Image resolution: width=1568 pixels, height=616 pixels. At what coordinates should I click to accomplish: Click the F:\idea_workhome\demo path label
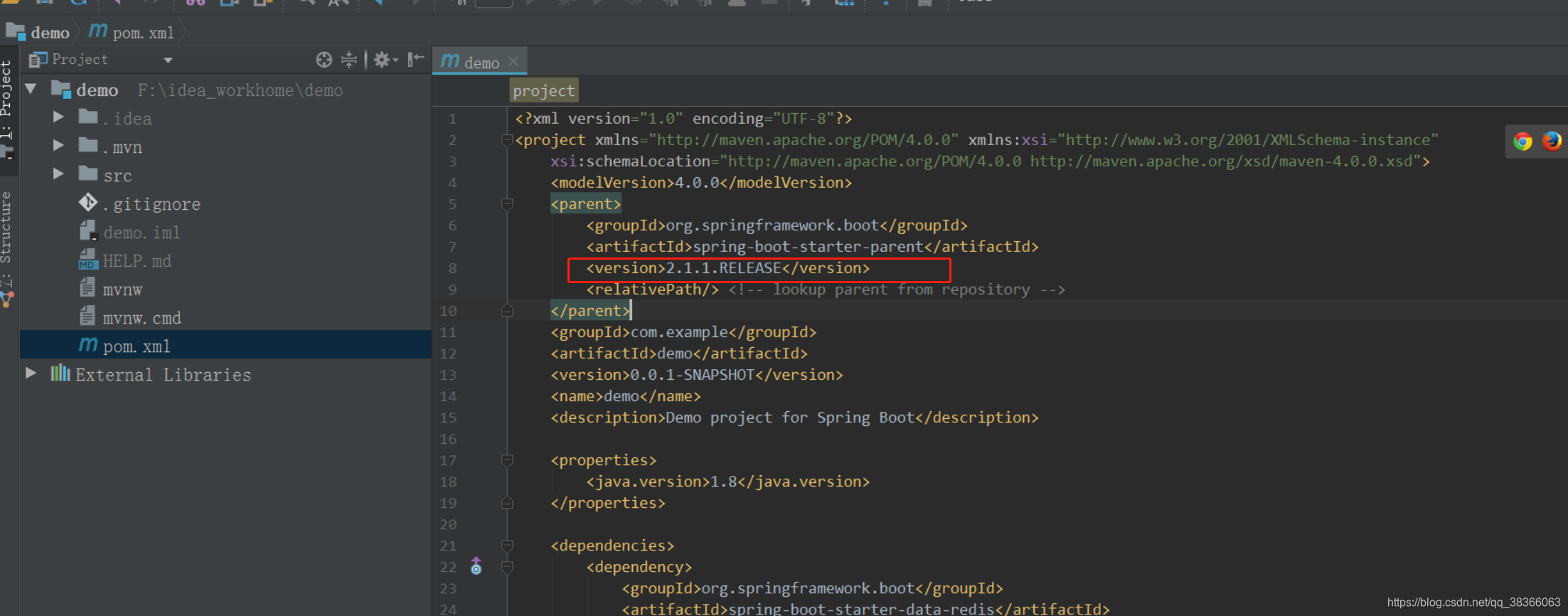[240, 90]
